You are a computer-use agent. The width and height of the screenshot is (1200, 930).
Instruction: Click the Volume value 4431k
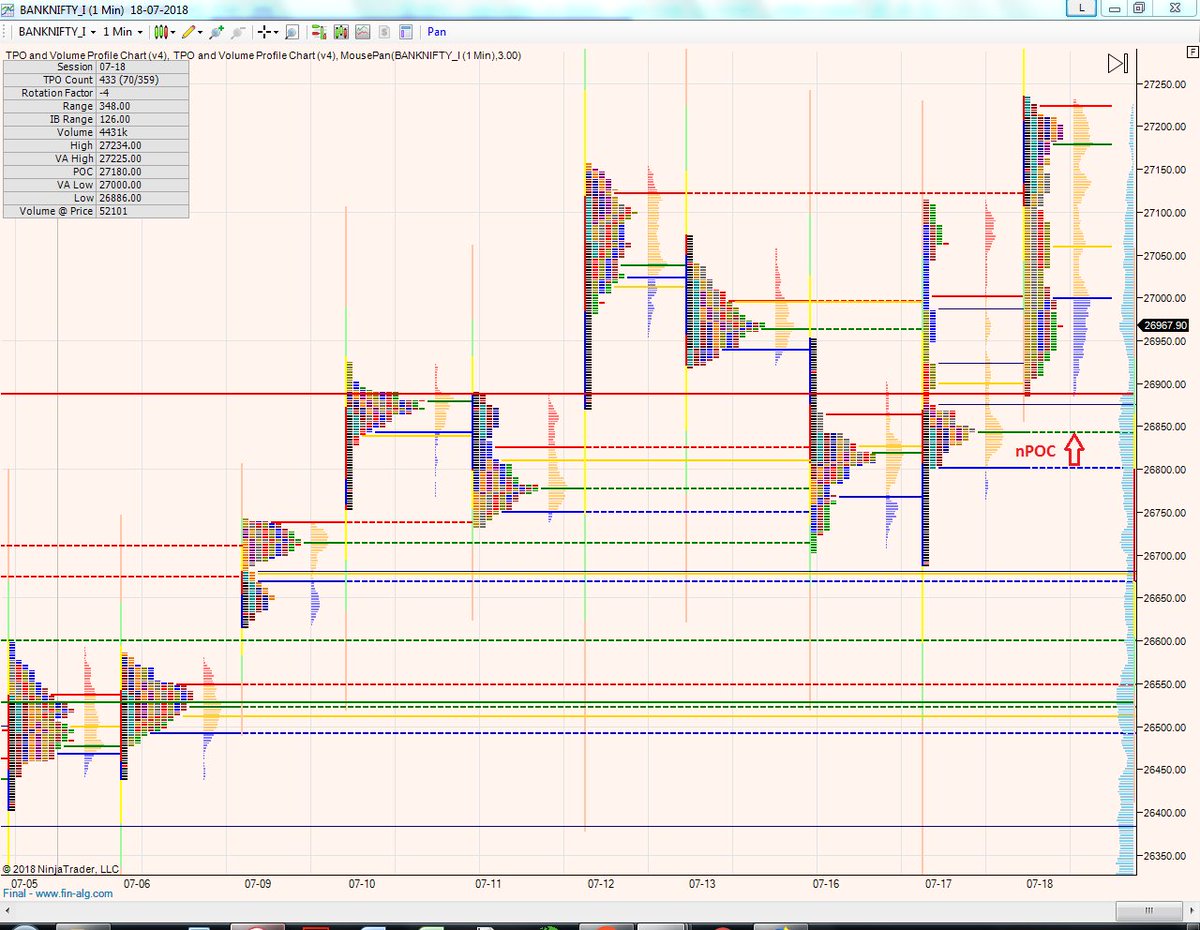point(113,132)
